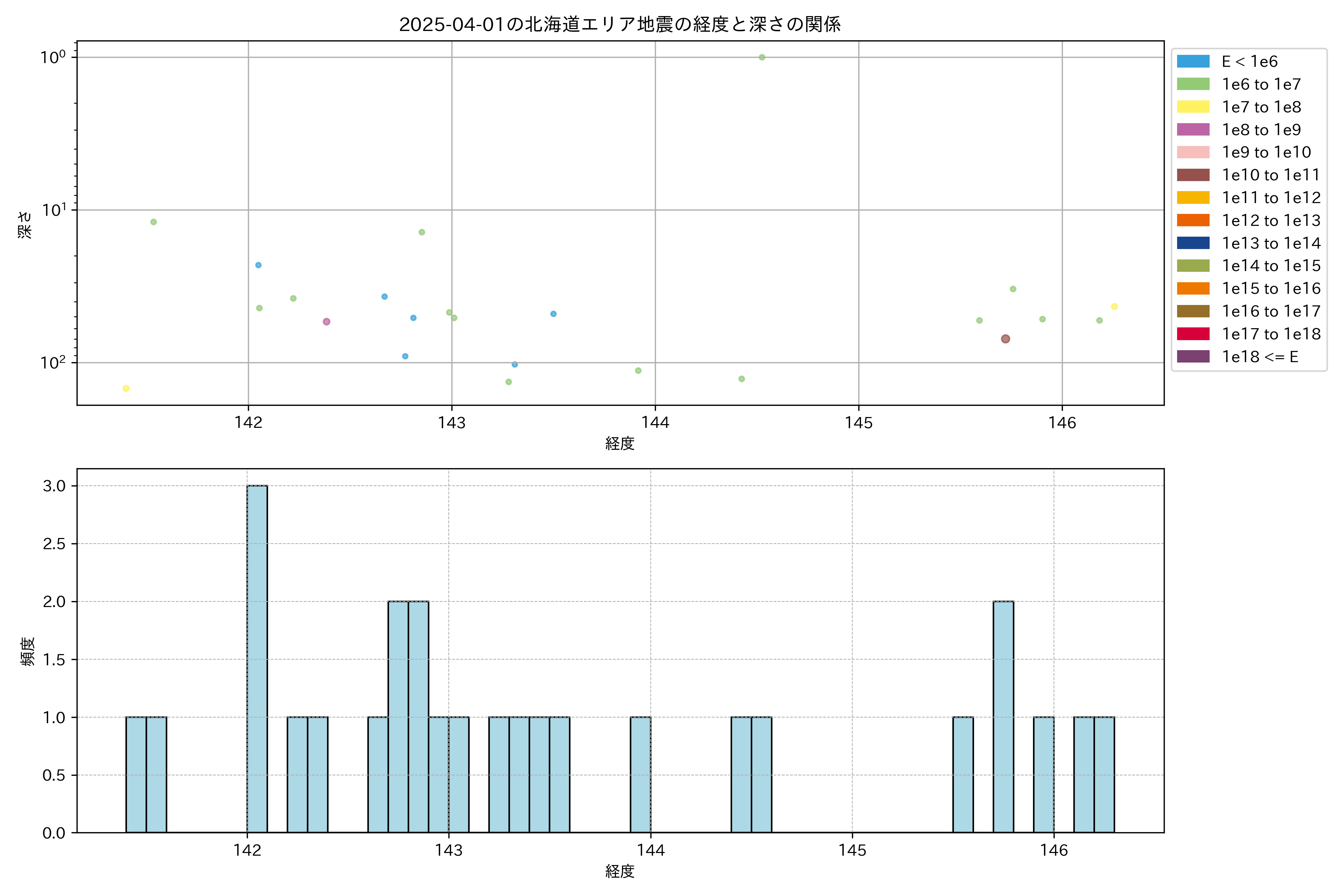Click the chart title text at top

click(x=619, y=25)
